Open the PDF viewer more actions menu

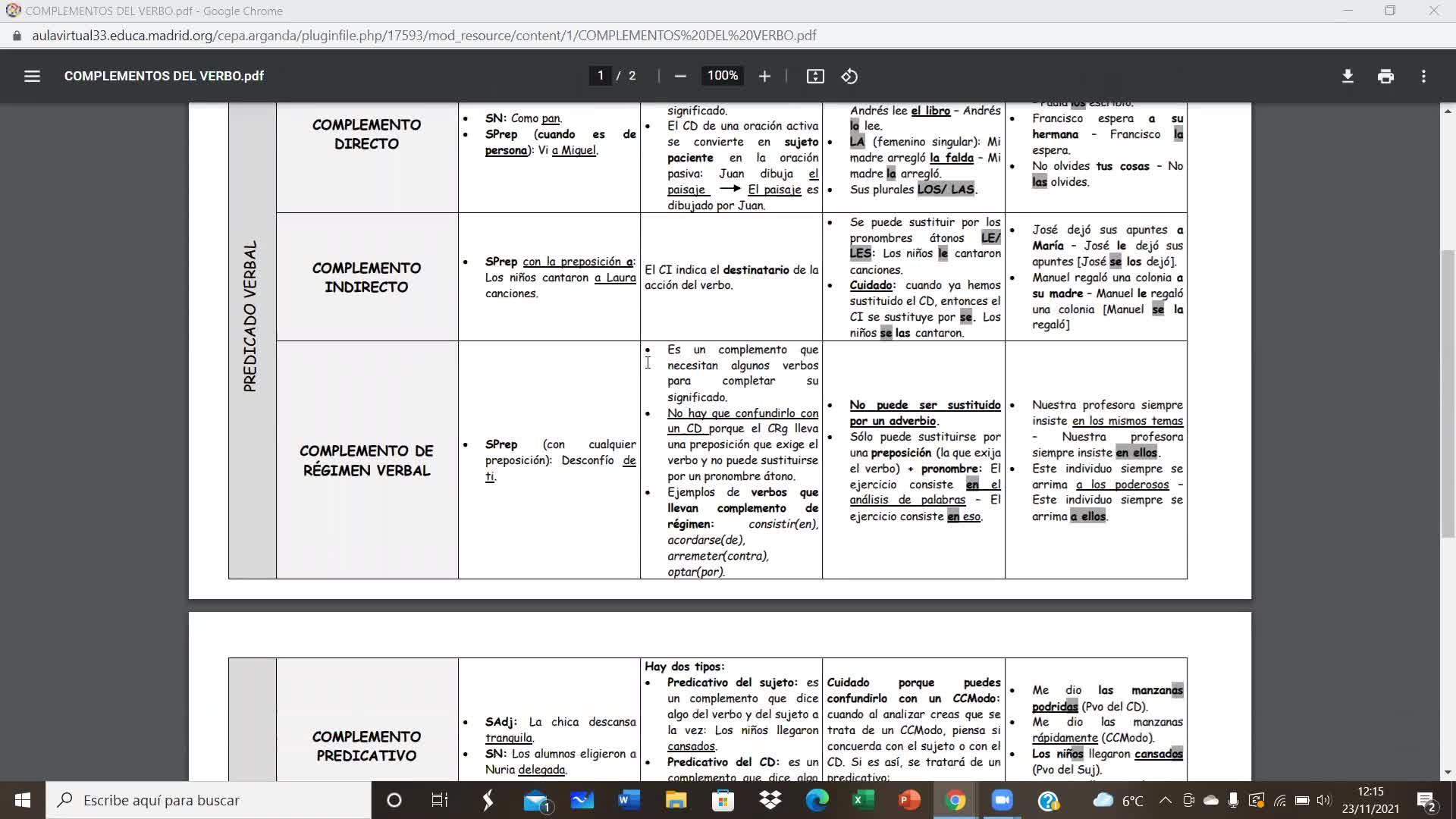click(1423, 76)
